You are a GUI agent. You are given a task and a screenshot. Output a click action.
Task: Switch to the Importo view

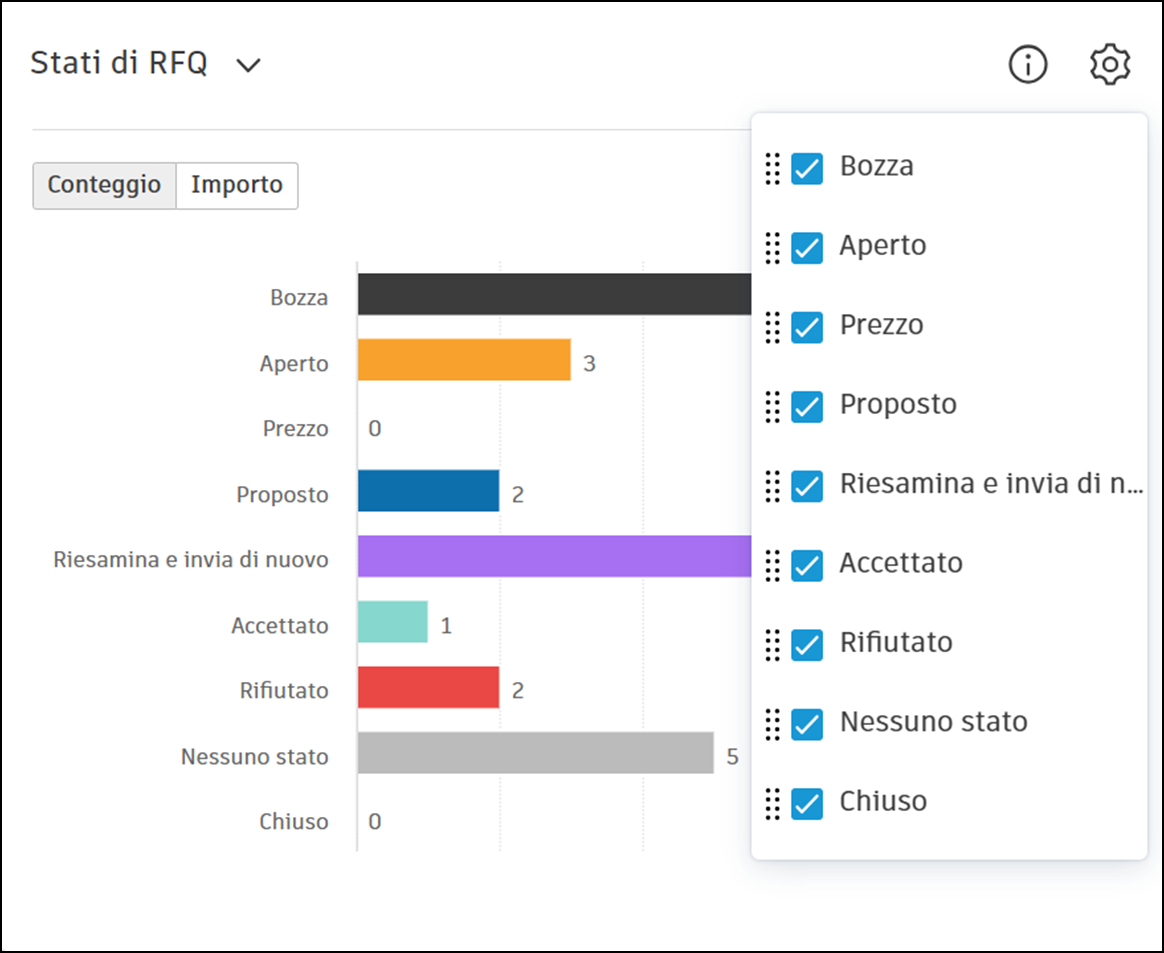point(237,186)
